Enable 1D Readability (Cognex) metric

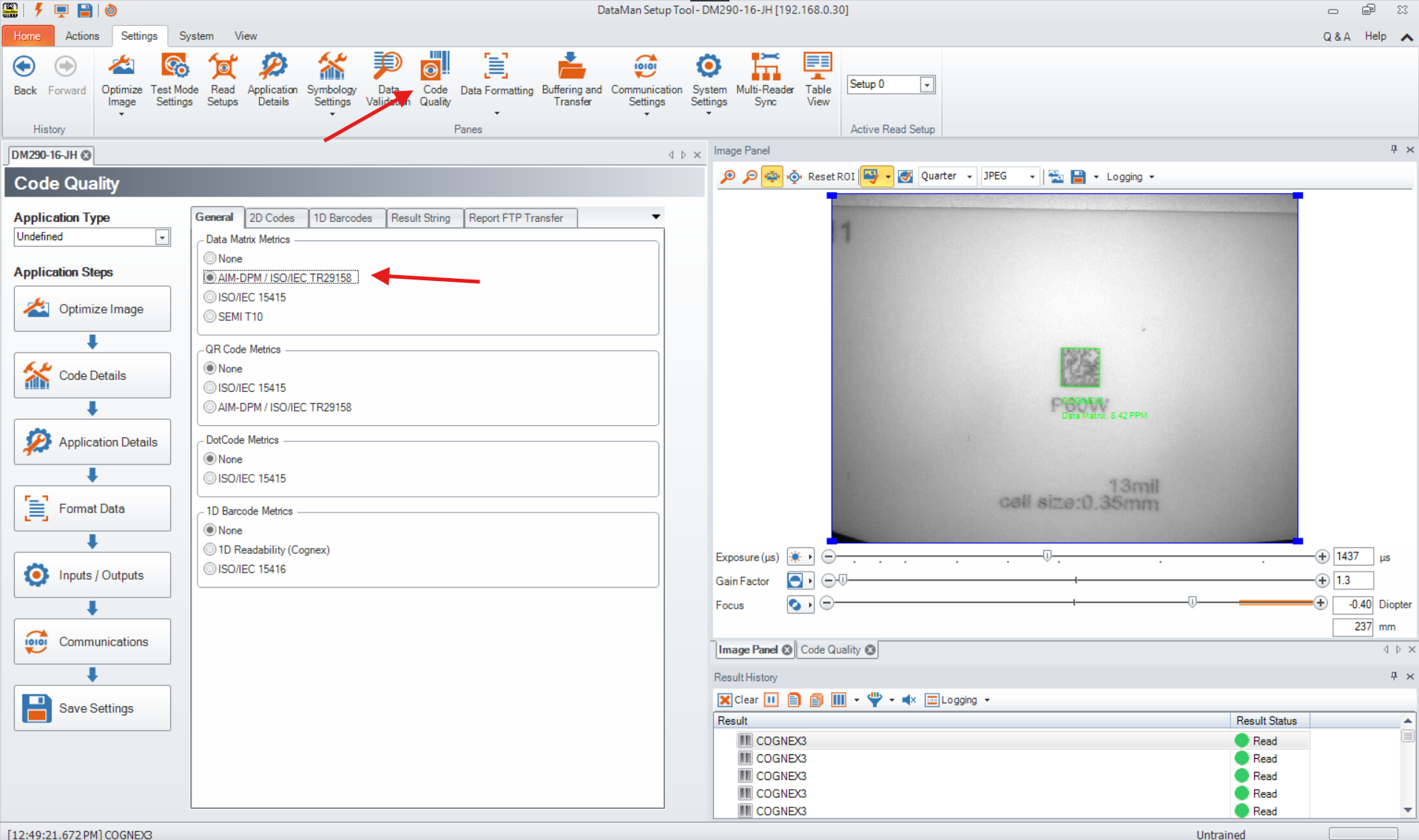point(210,549)
